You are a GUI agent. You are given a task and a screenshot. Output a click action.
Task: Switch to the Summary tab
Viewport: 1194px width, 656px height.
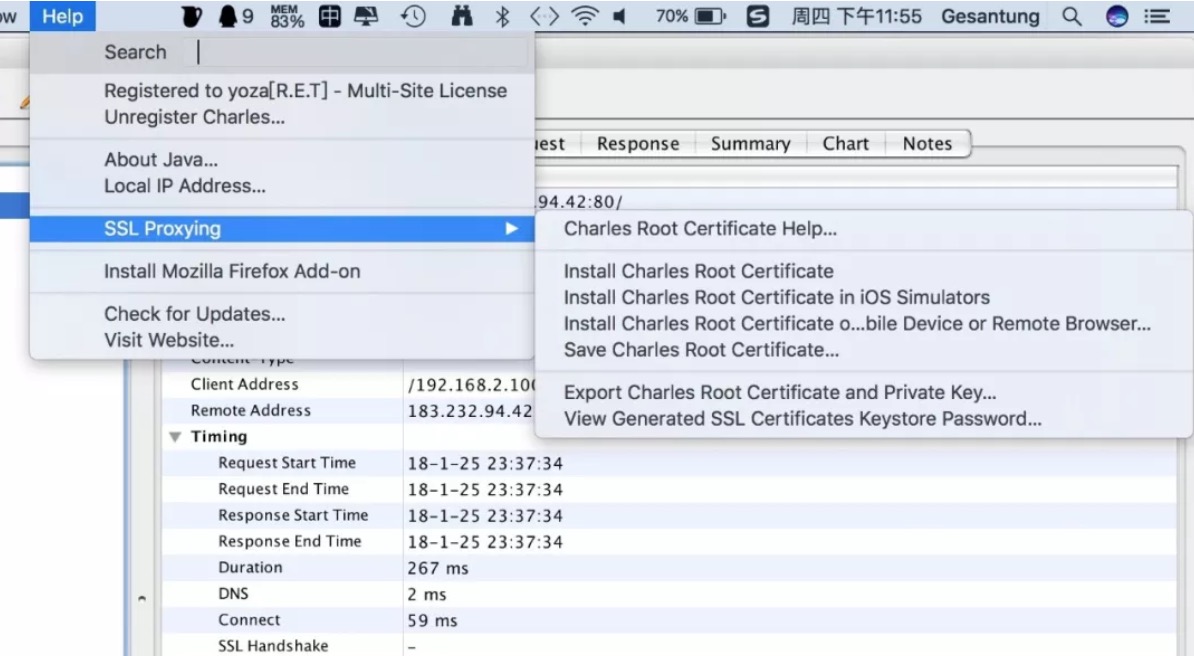(x=751, y=144)
